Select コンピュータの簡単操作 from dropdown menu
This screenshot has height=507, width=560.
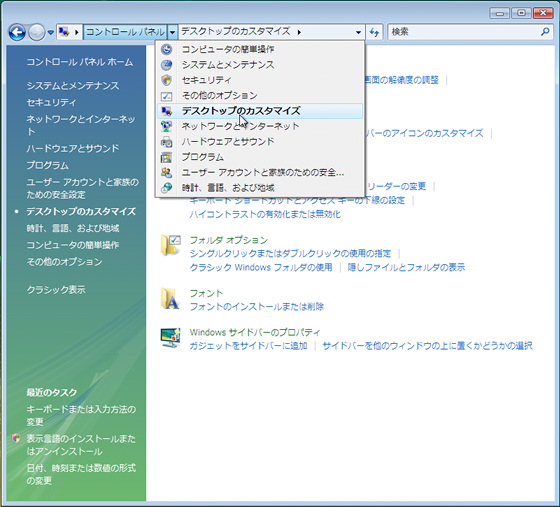260,49
